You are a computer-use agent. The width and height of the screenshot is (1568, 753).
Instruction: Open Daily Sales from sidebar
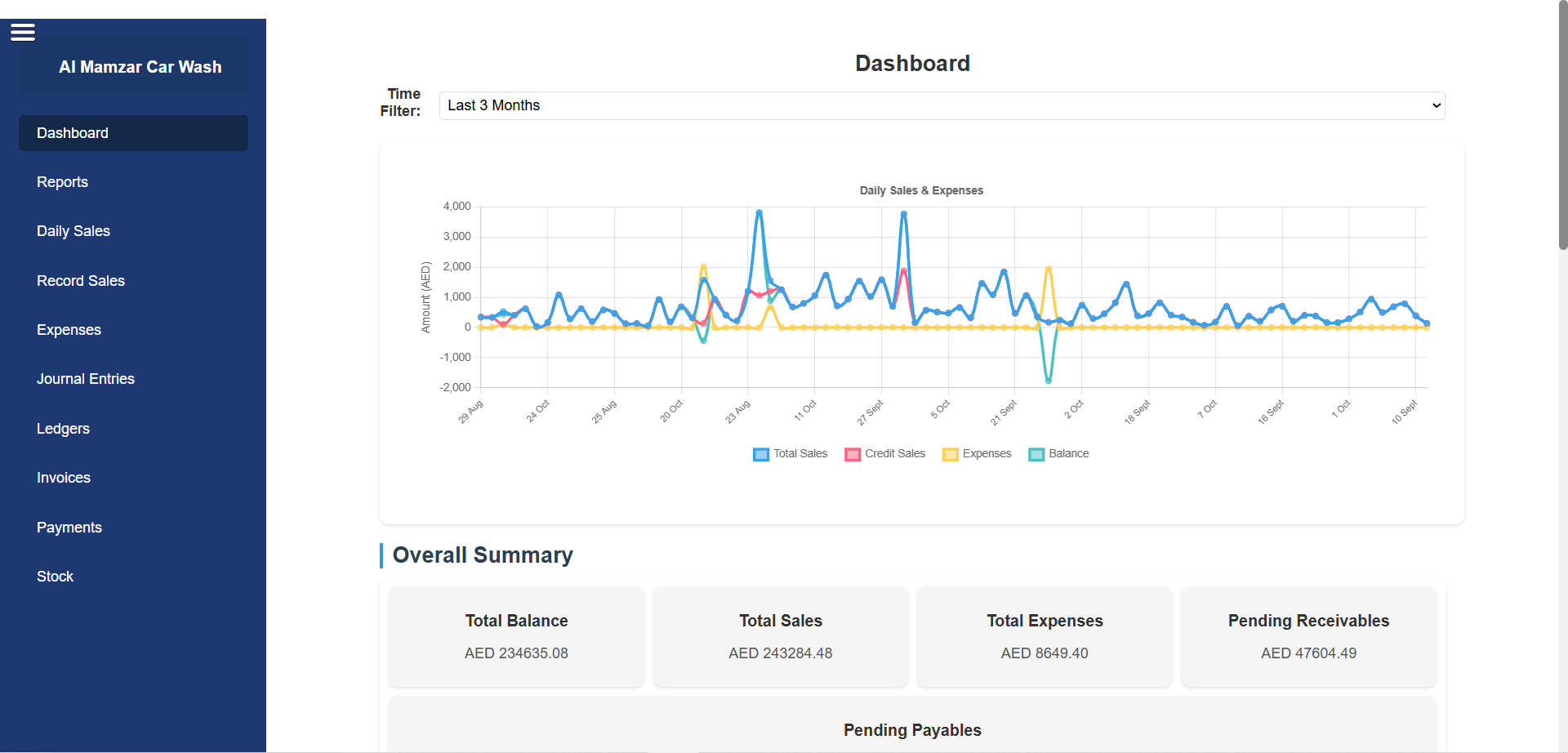point(73,231)
